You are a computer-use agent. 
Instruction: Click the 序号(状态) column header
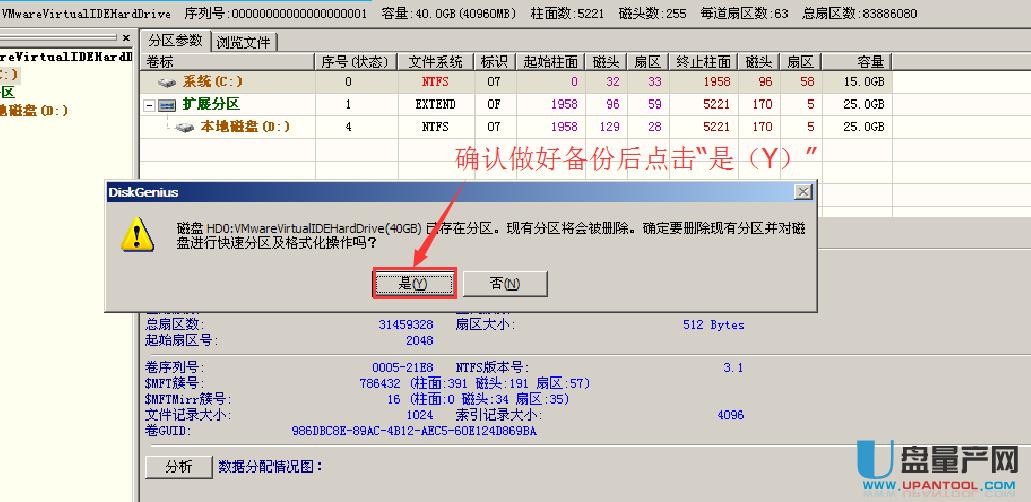click(x=355, y=62)
